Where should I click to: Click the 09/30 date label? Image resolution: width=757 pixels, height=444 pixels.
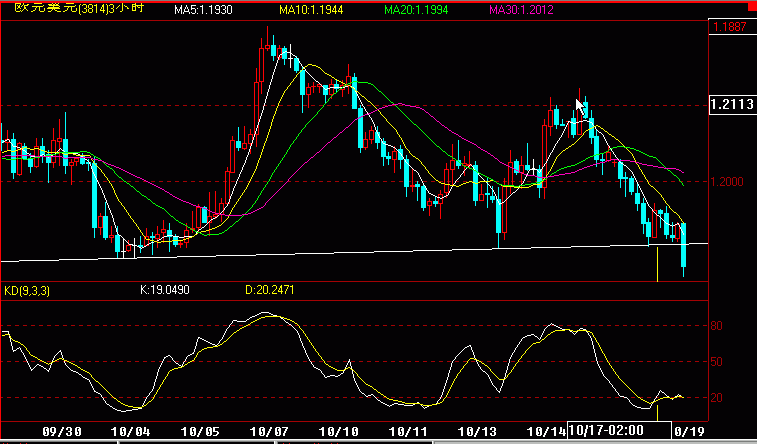click(62, 431)
